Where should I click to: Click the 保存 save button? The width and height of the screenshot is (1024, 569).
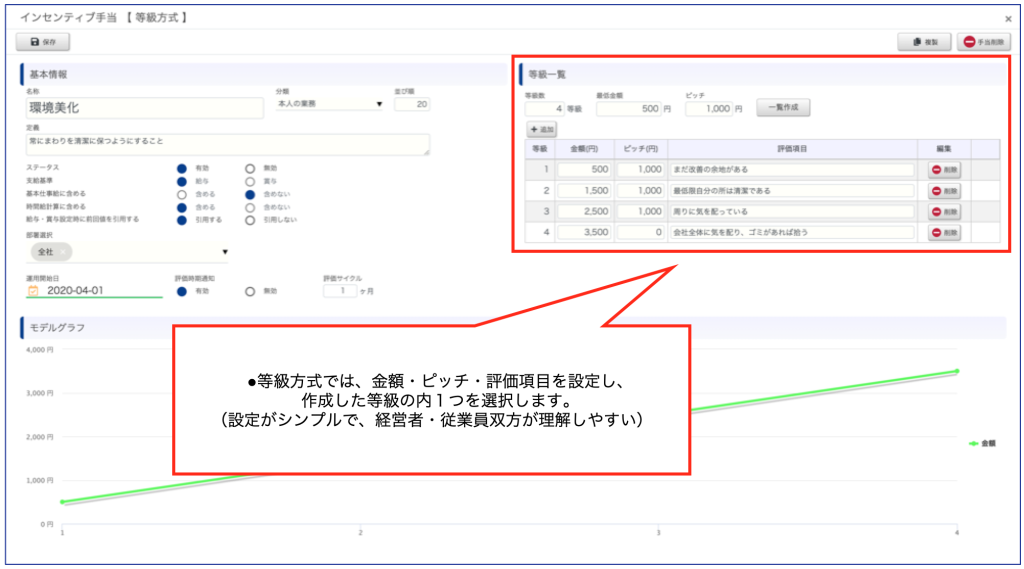[43, 42]
